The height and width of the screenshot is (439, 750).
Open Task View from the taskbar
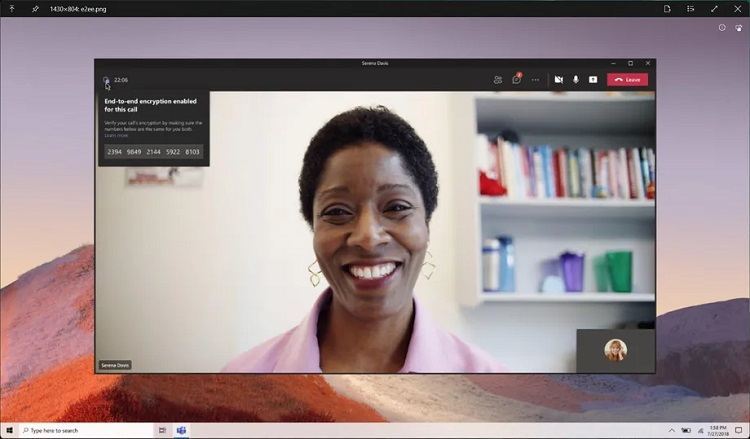pos(161,430)
